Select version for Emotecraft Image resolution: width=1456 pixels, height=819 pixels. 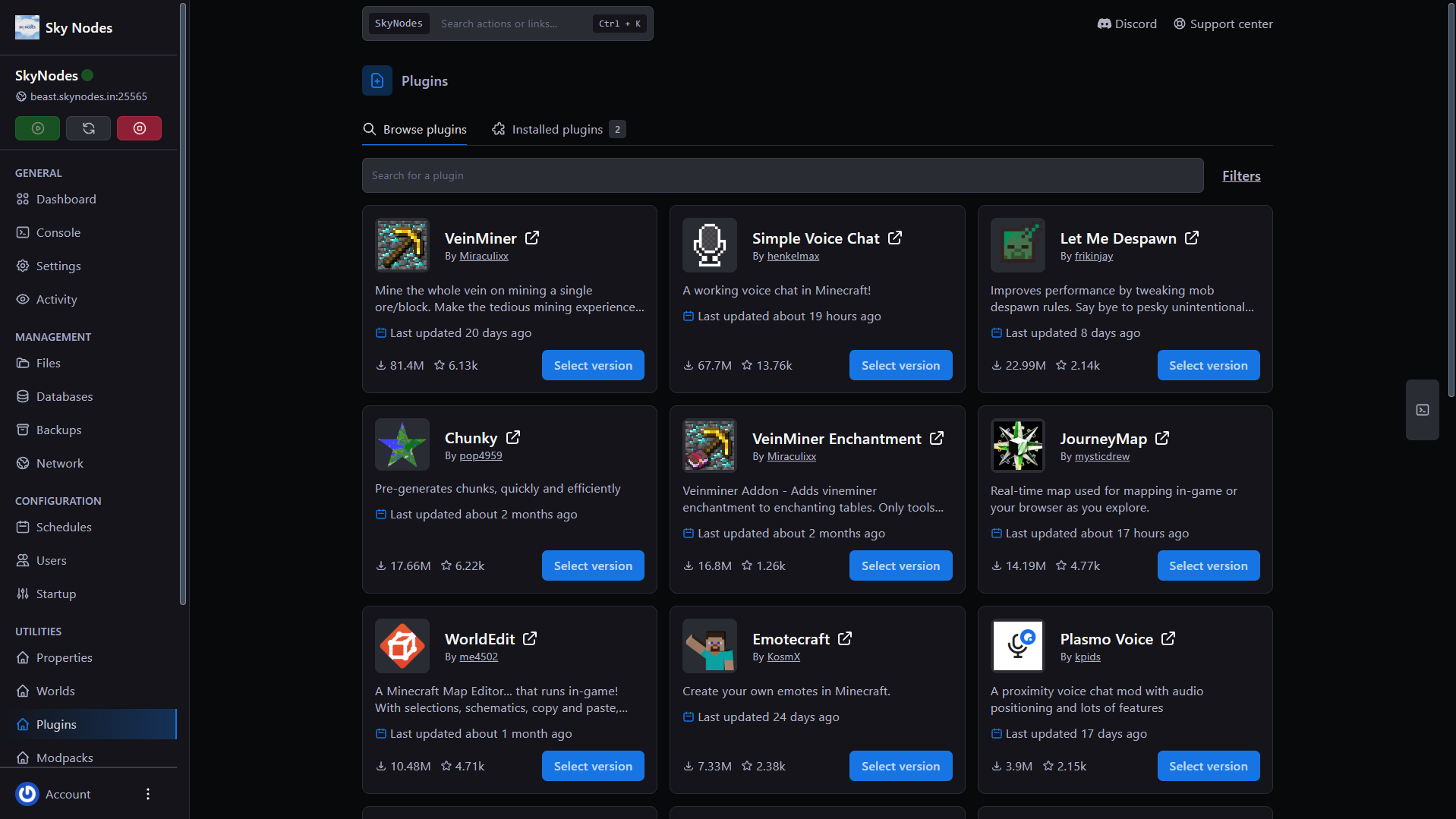coord(900,766)
